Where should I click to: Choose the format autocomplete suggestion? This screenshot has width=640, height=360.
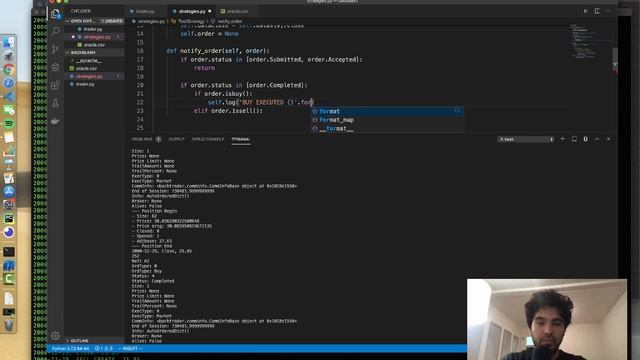pos(387,111)
